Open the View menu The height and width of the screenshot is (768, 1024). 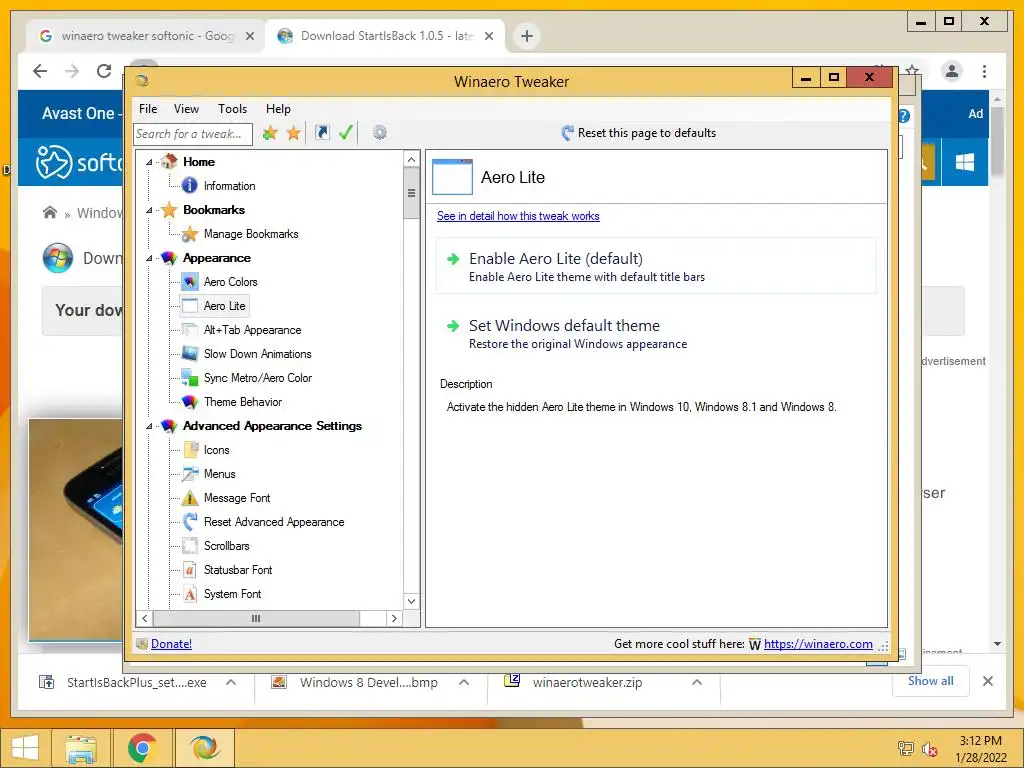186,108
